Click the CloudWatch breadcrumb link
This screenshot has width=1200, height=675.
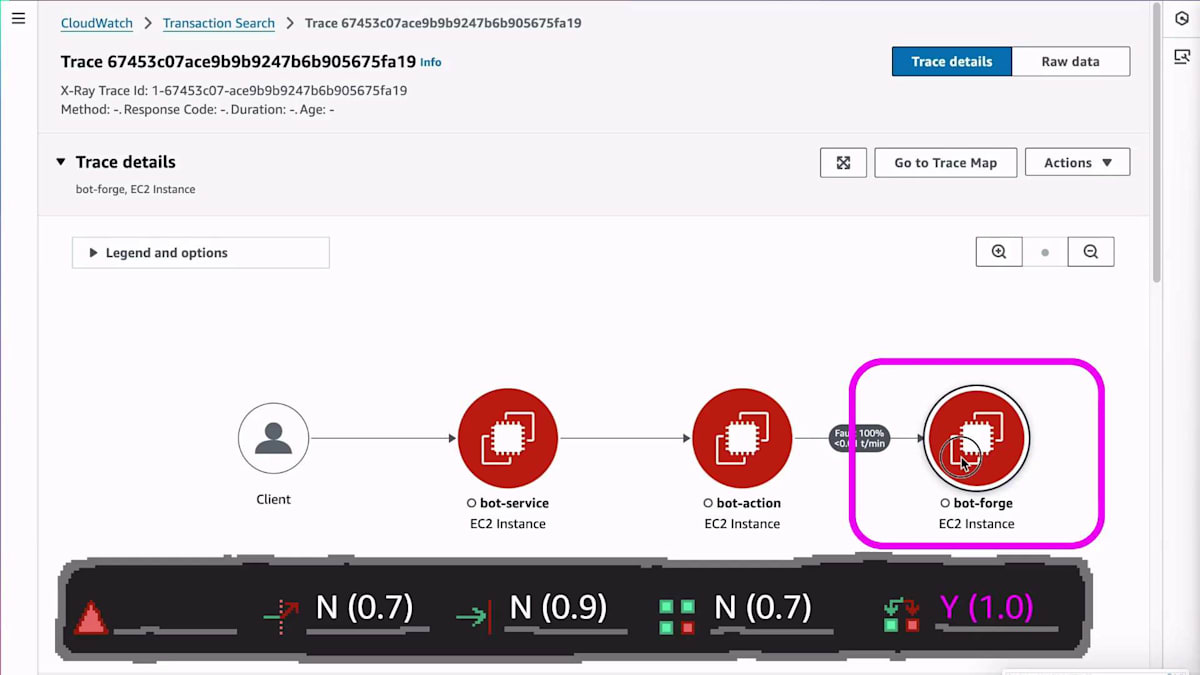tap(97, 23)
